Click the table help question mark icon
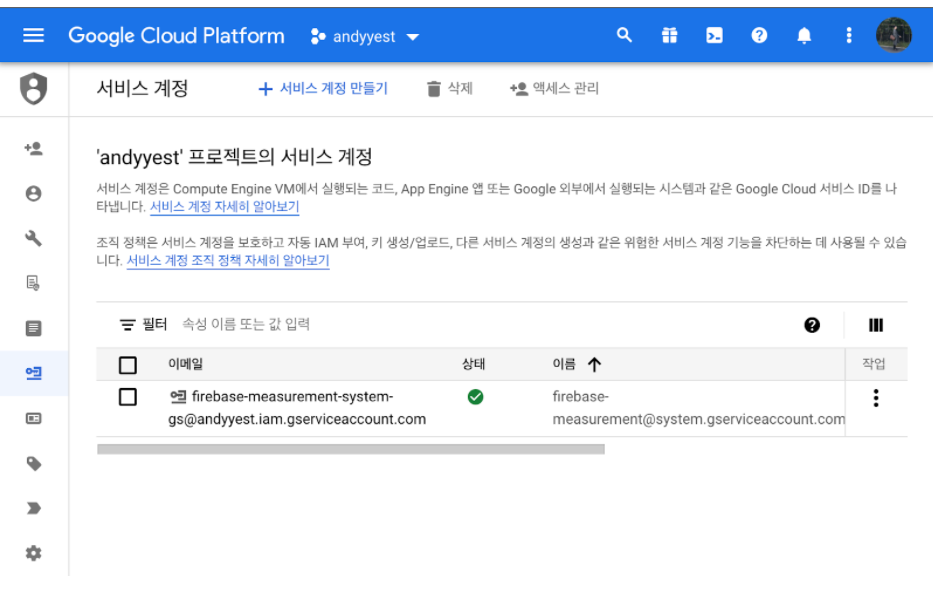Image resolution: width=952 pixels, height=596 pixels. (812, 325)
